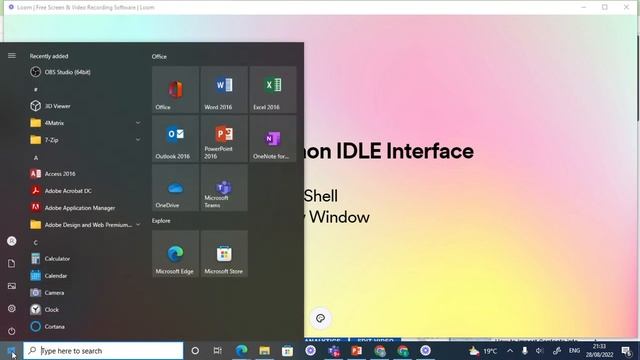Launch the PowerPoint 2016 tile
The width and height of the screenshot is (640, 360).
[x=224, y=139]
